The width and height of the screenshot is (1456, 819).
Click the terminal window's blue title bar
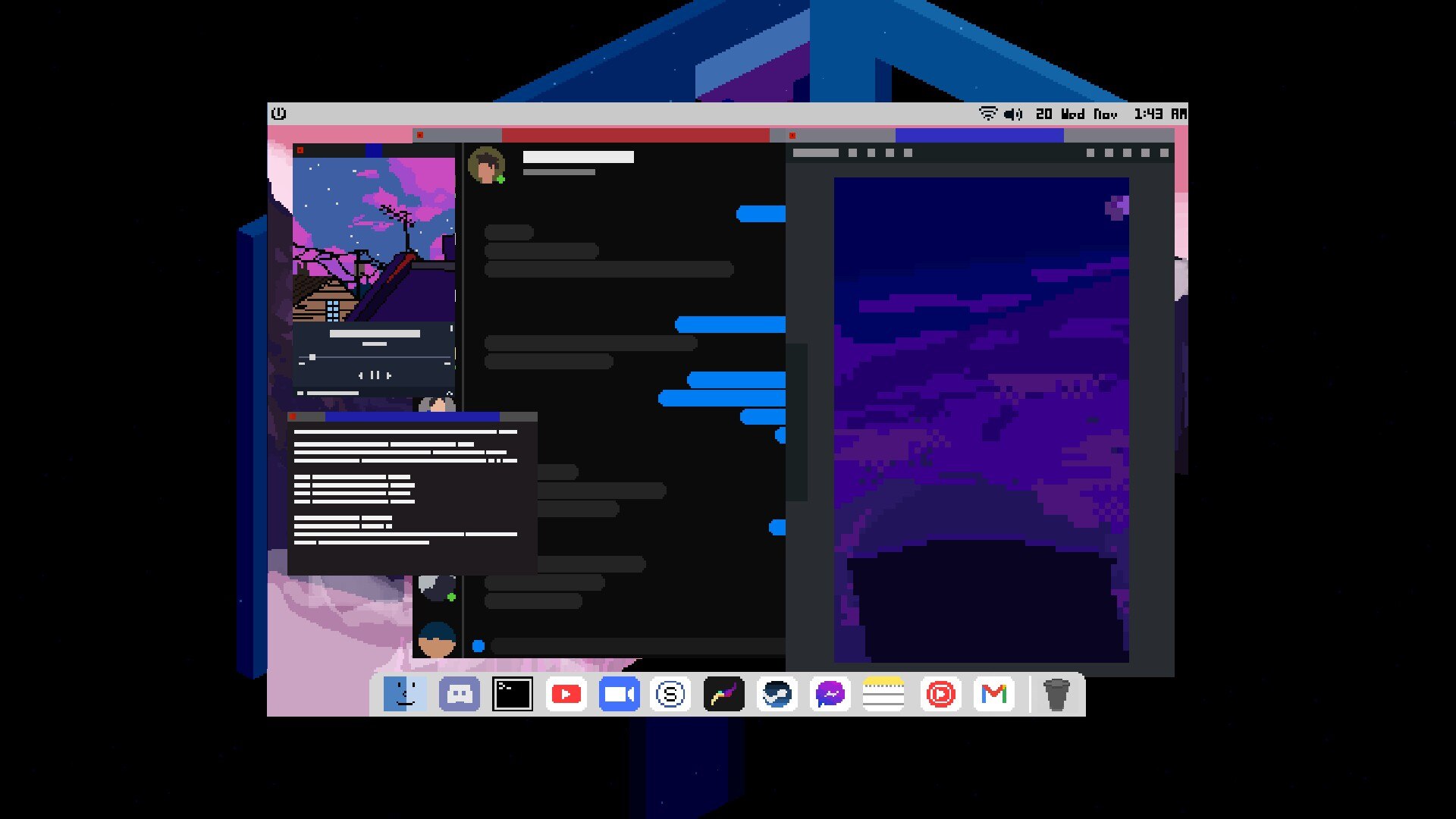412,417
